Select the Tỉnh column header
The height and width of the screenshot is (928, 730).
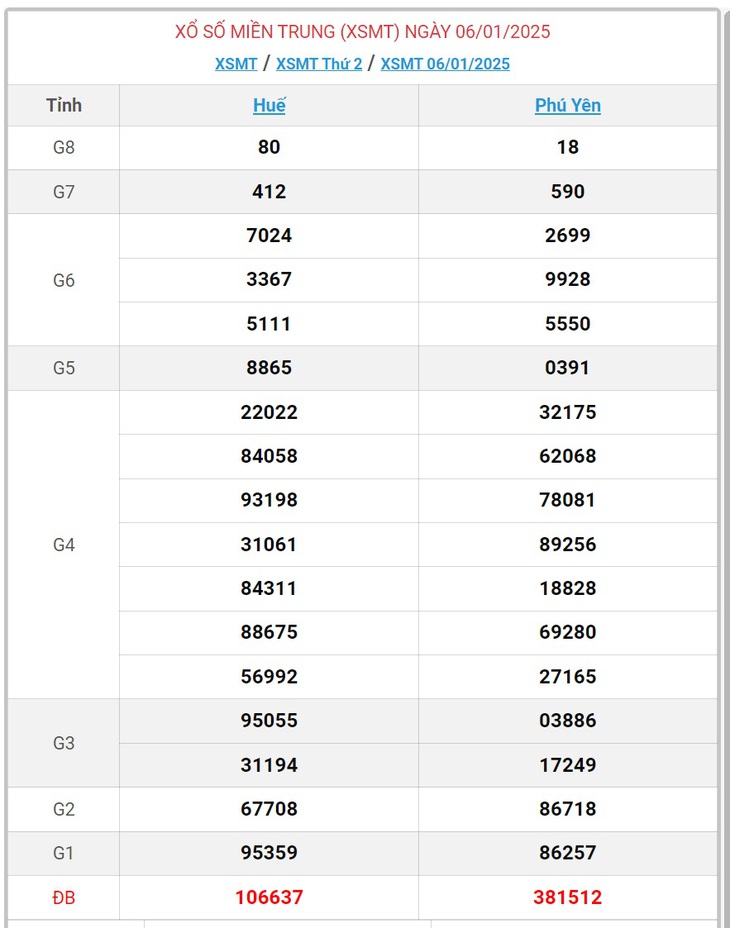pos(64,105)
